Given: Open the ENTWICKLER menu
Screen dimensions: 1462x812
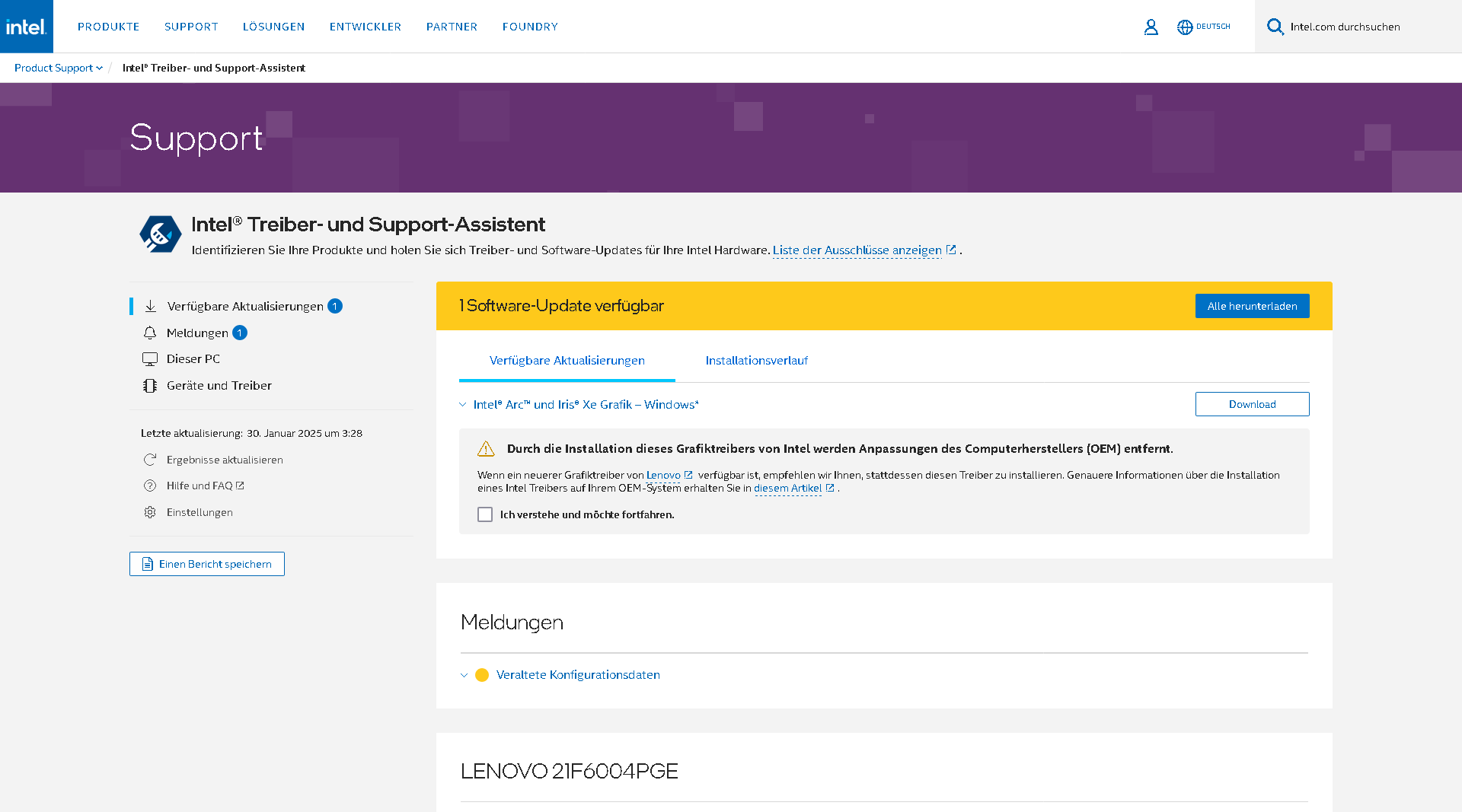Looking at the screenshot, I should pos(365,27).
